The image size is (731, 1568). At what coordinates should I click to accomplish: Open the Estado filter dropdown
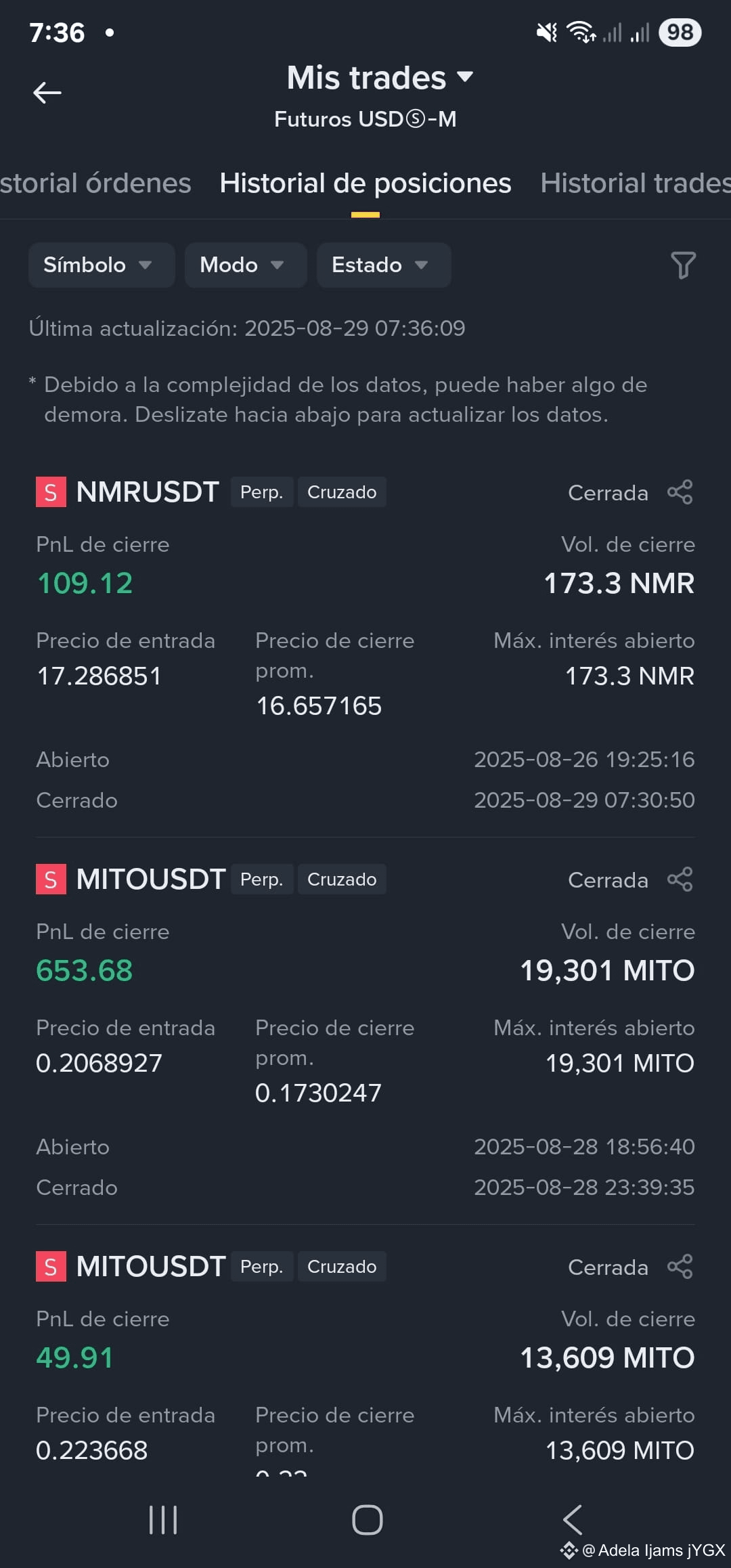tap(384, 265)
